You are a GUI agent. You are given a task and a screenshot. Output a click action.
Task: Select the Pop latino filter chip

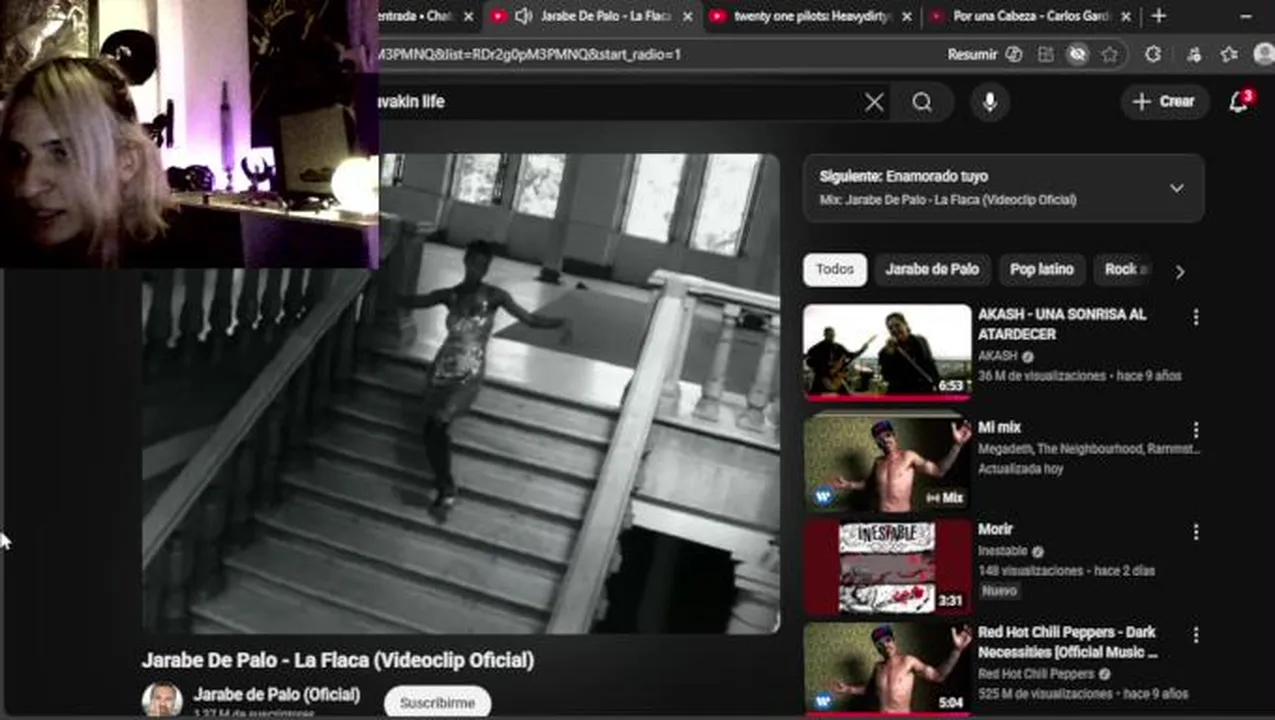(x=1041, y=270)
